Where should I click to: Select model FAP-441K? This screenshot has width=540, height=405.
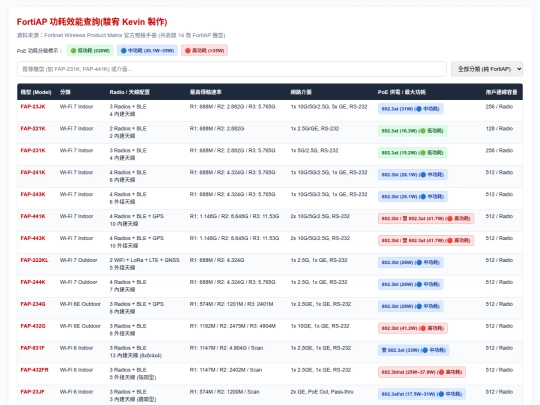coord(33,216)
